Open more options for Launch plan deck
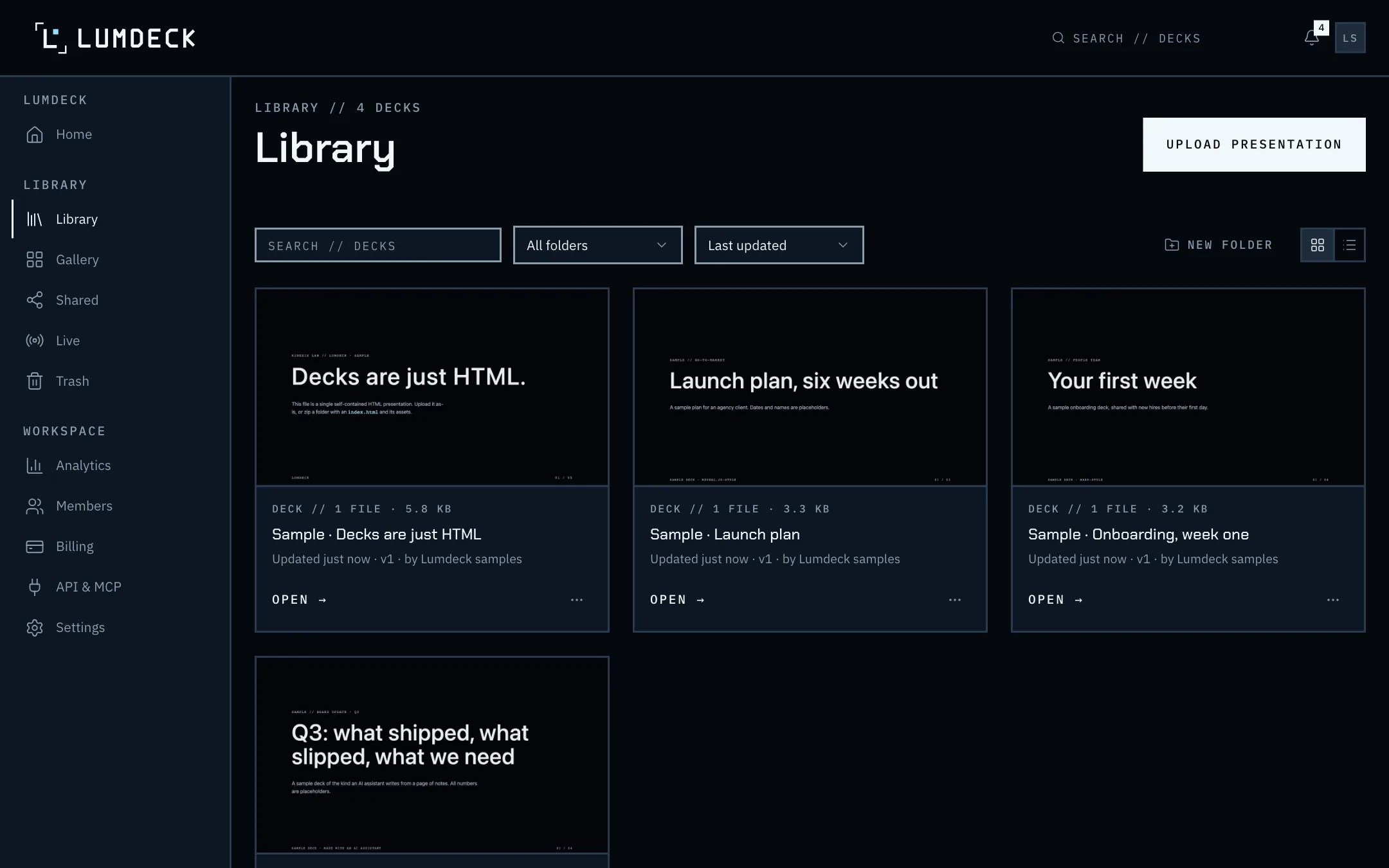 [955, 600]
